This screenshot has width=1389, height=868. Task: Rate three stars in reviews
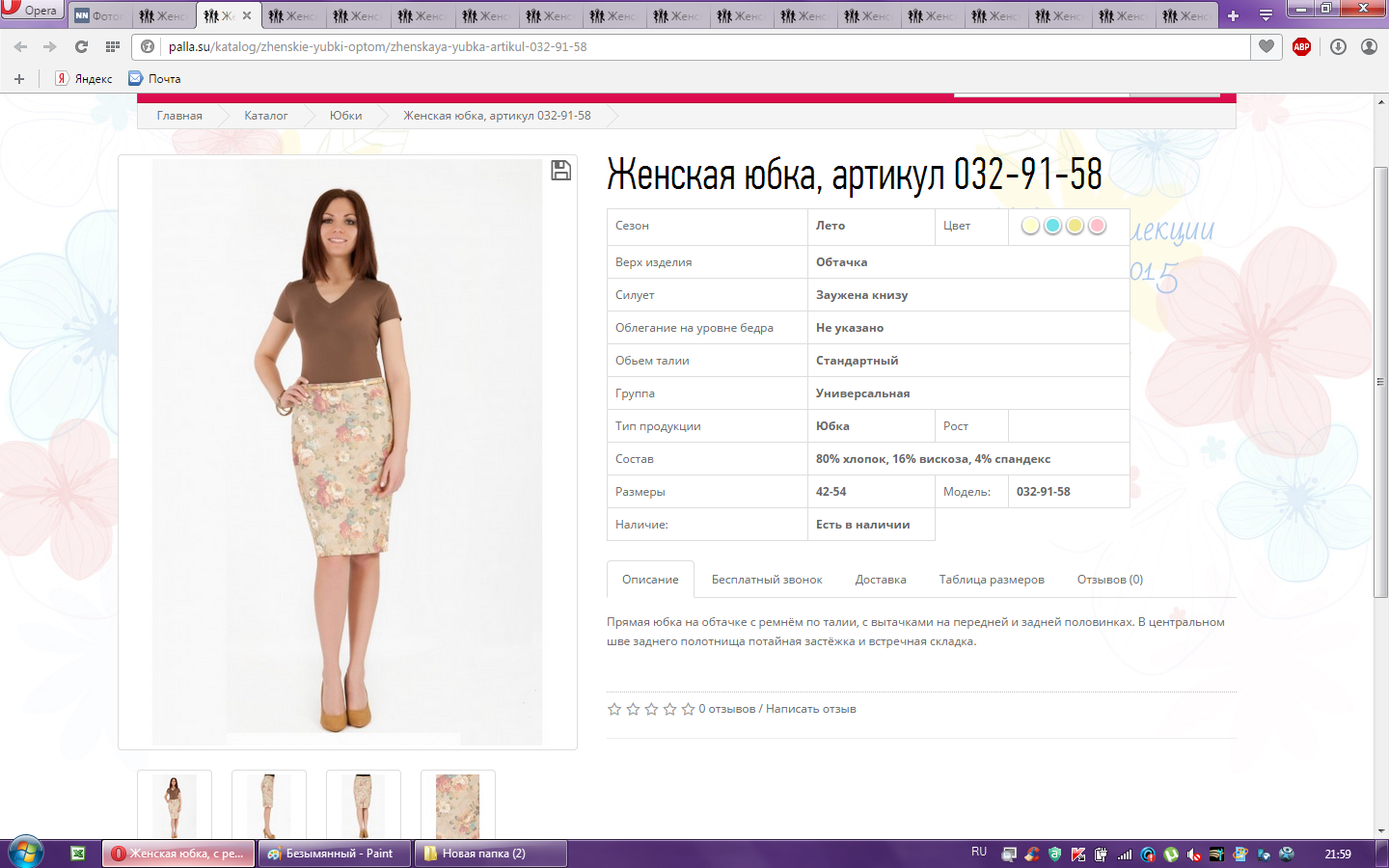click(x=651, y=709)
